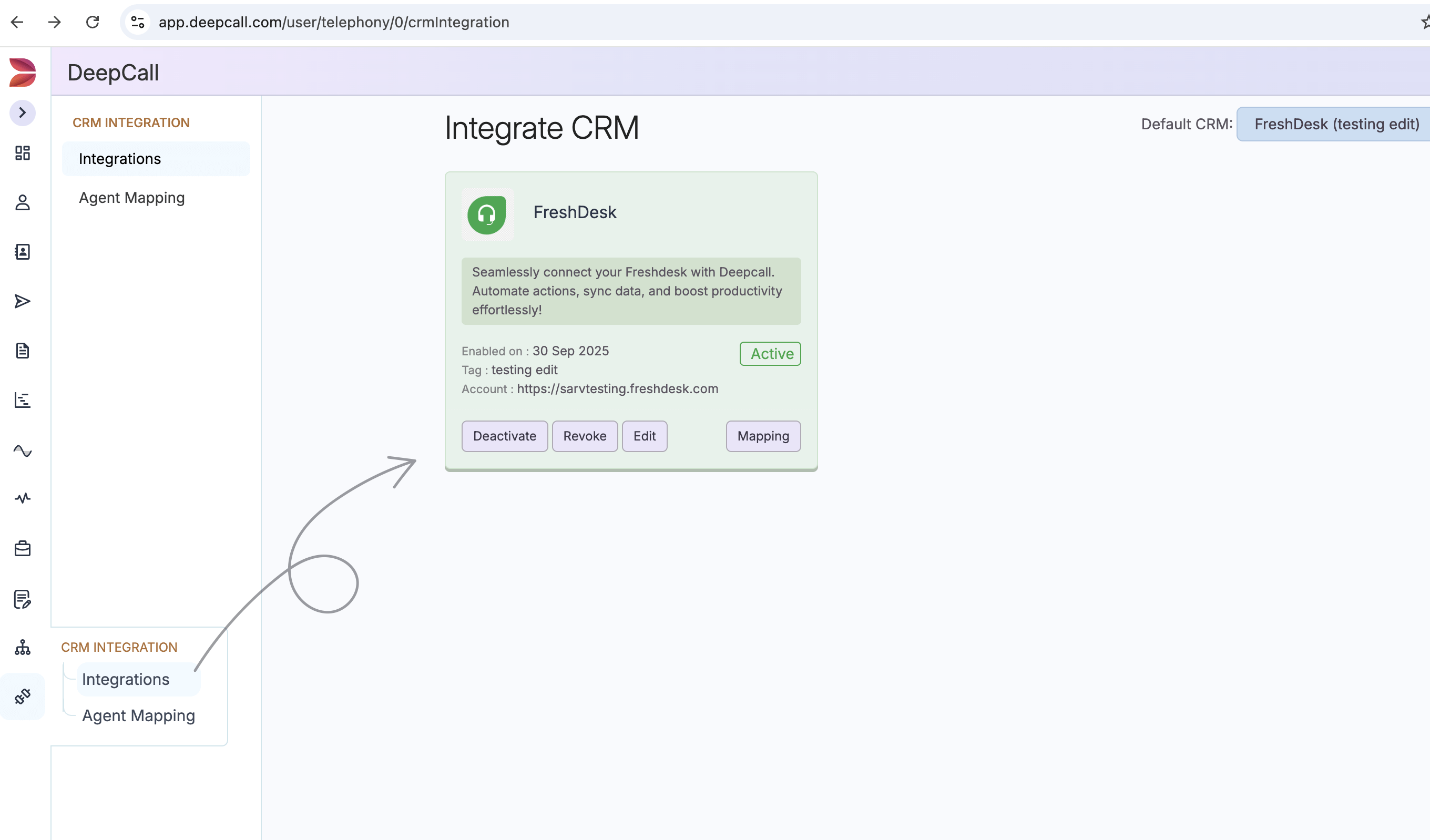The width and height of the screenshot is (1430, 840).
Task: Select Integrations in popup CRM submenu
Action: pos(126,679)
